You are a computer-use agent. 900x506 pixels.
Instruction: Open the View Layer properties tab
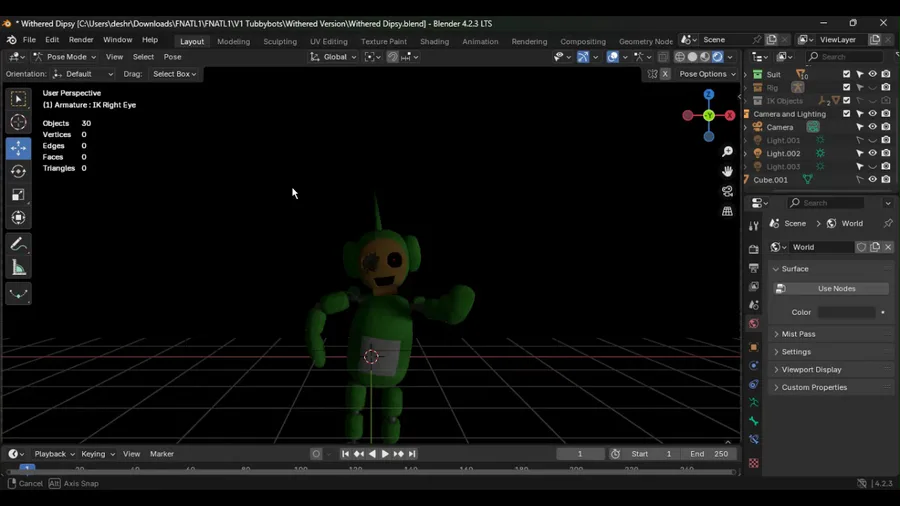coord(754,286)
